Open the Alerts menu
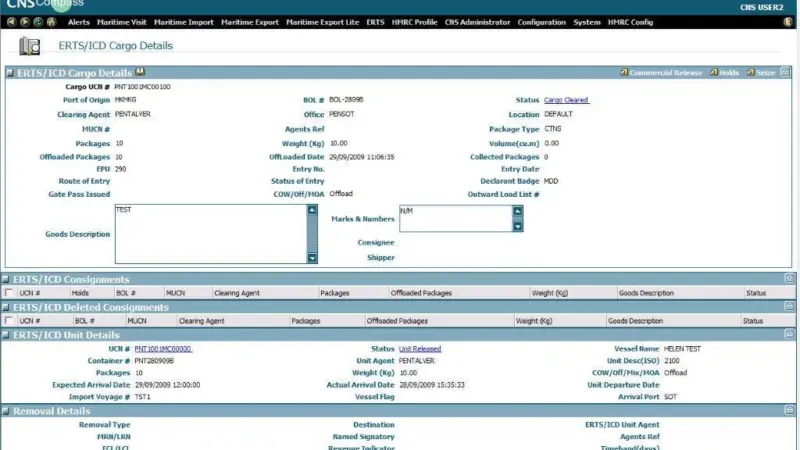This screenshot has height=450, width=800. (79, 22)
